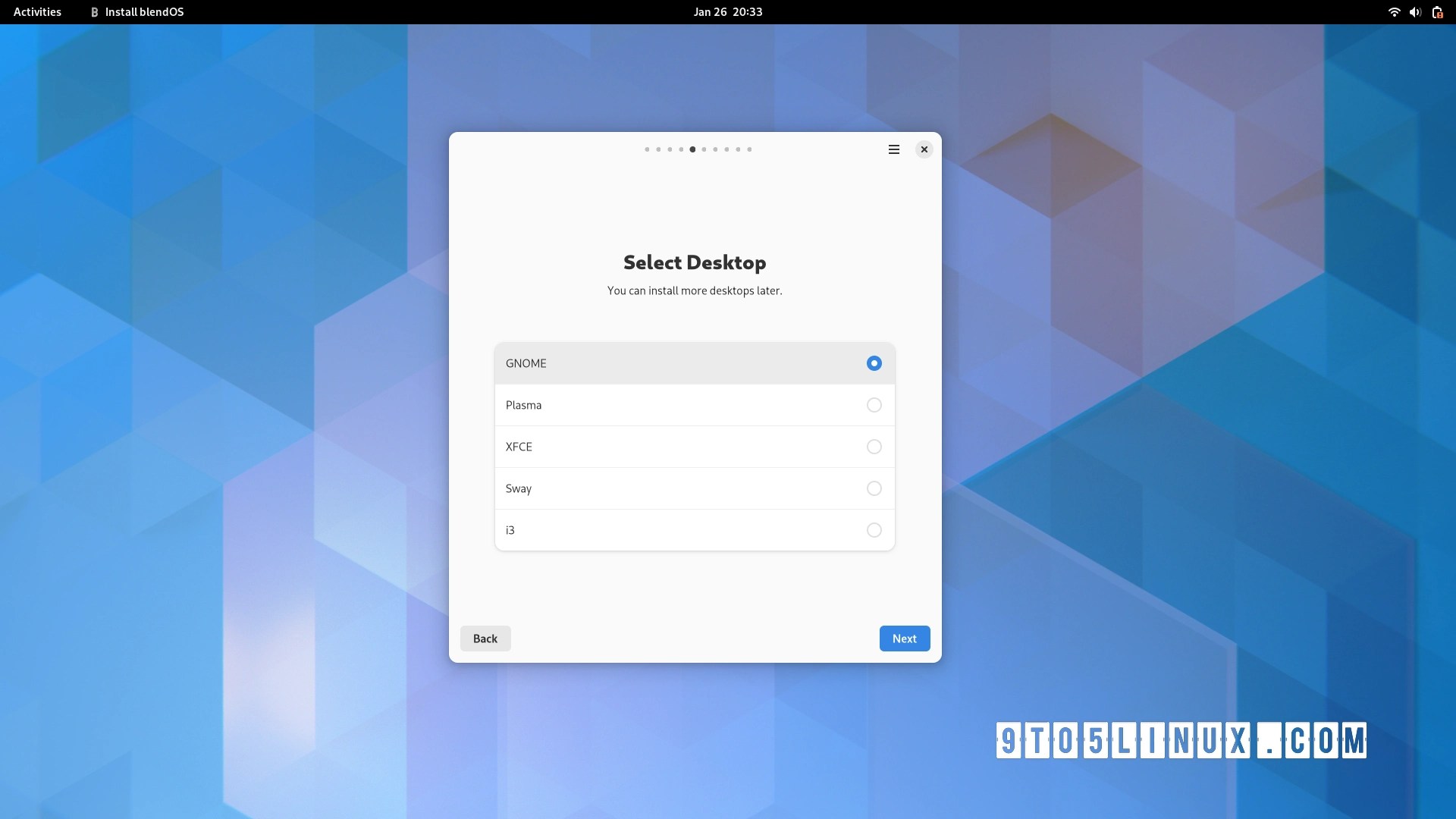Open the hamburger menu in installer
The image size is (1456, 819).
point(894,149)
